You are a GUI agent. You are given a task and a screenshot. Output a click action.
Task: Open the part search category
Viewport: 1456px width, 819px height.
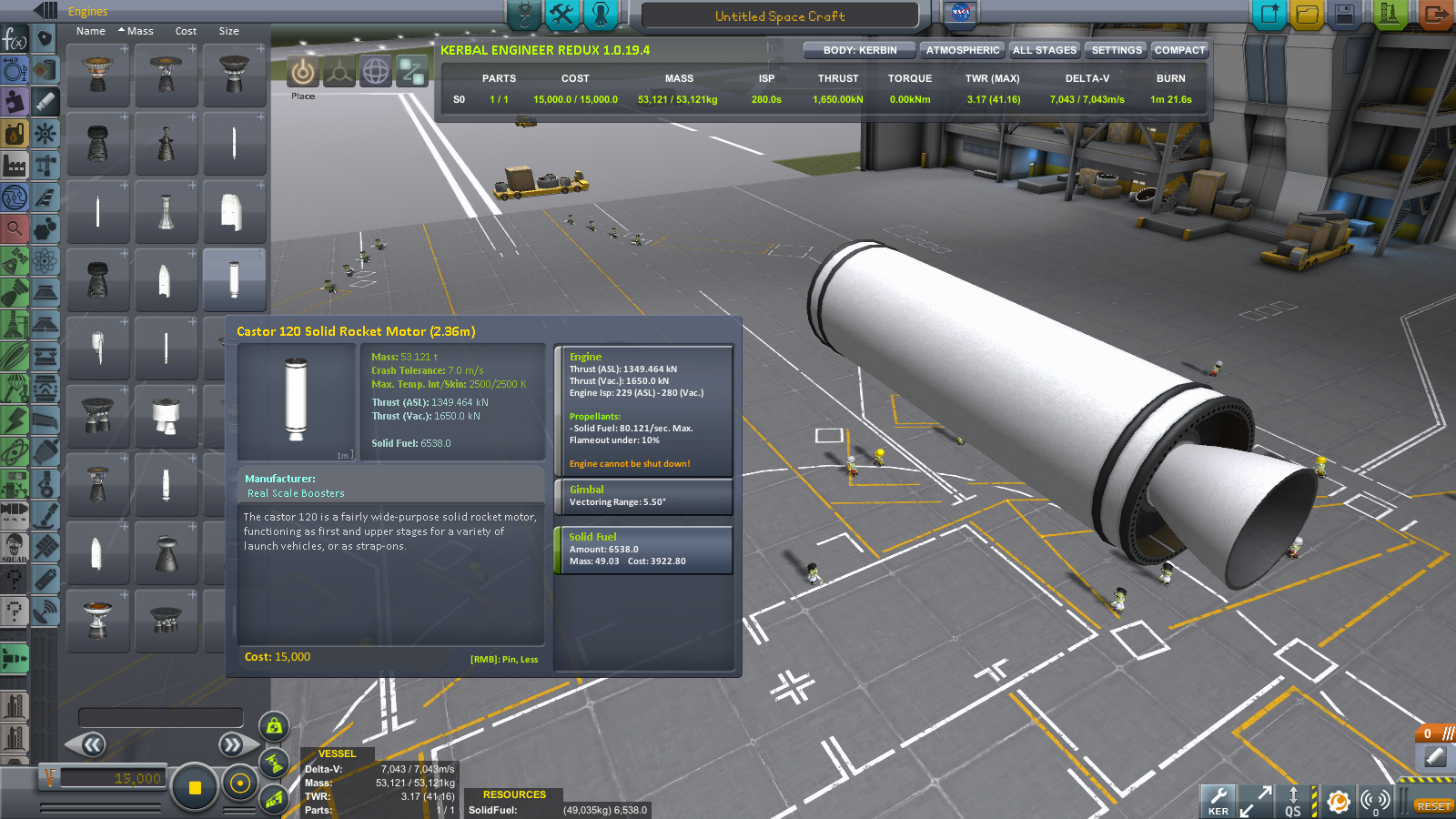point(15,228)
